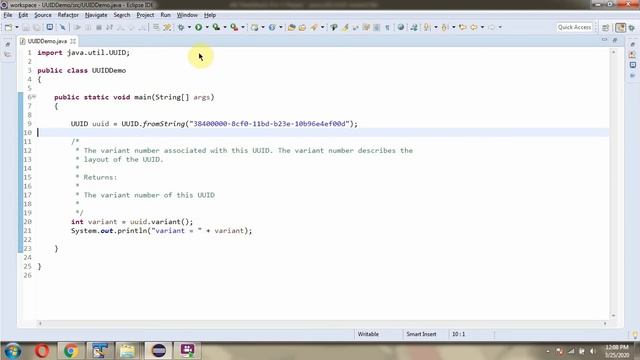Open the External Tools dropdown arrow

click(x=243, y=27)
